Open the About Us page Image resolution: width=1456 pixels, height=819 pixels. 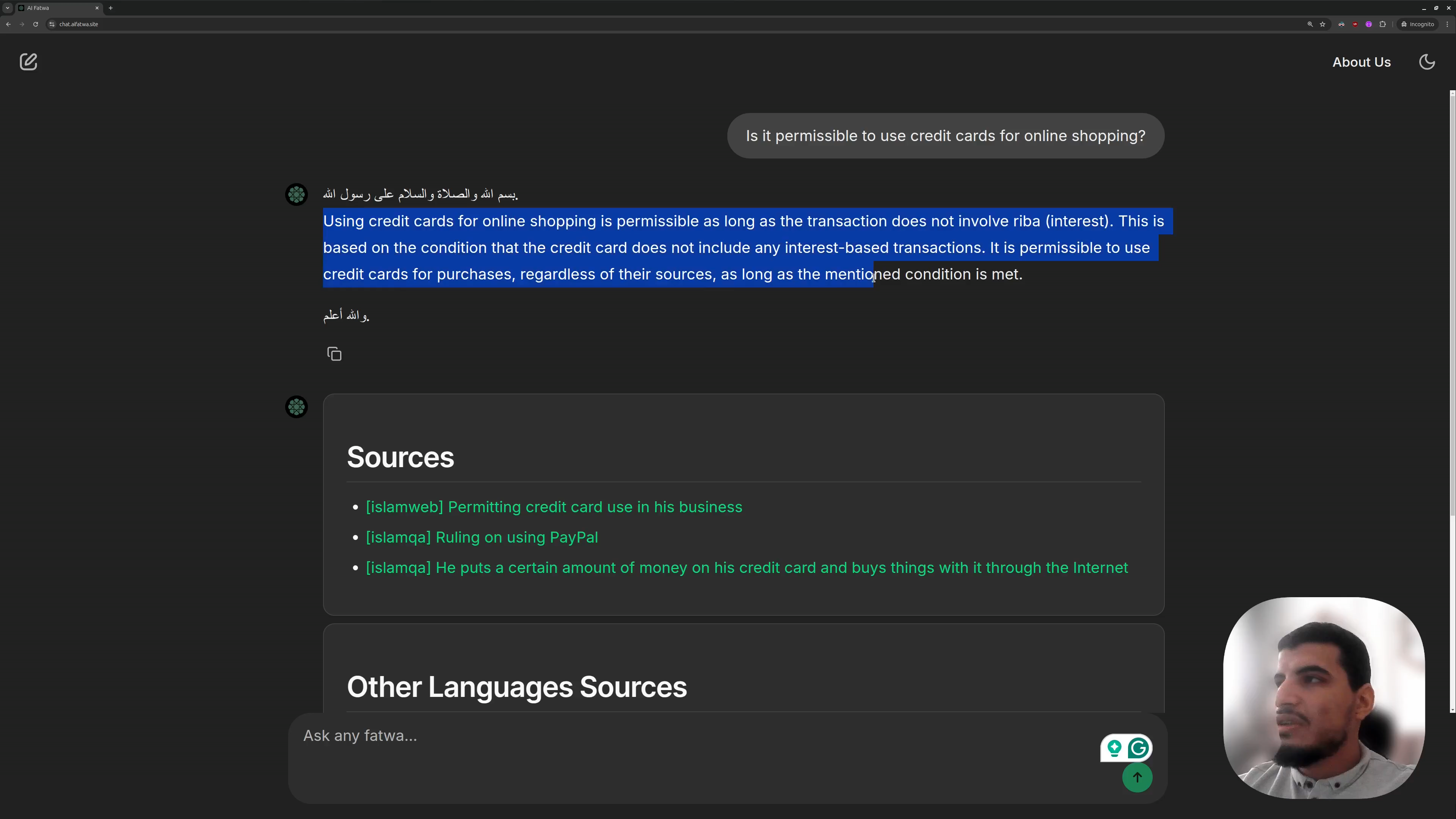1361,62
